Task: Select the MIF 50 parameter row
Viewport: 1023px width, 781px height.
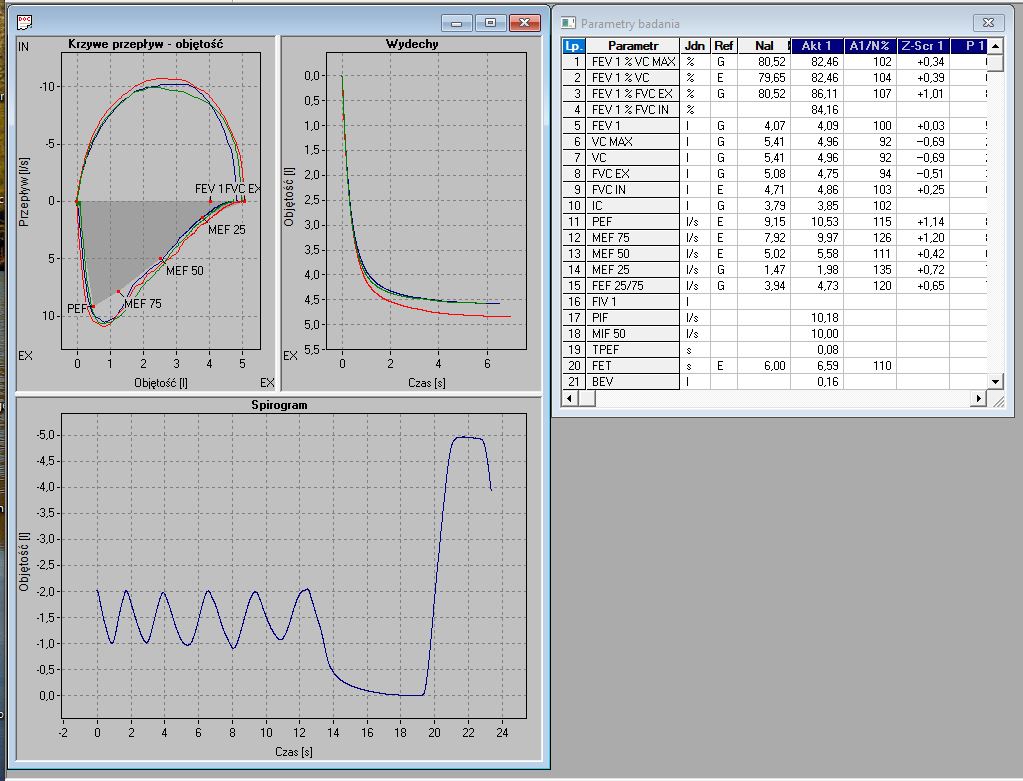Action: (x=774, y=333)
